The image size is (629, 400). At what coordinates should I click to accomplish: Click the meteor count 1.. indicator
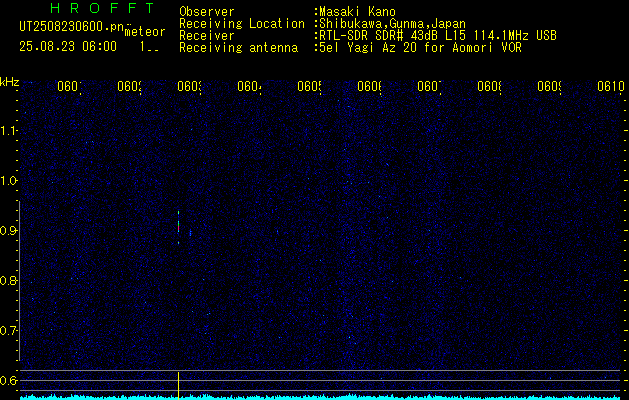click(149, 47)
